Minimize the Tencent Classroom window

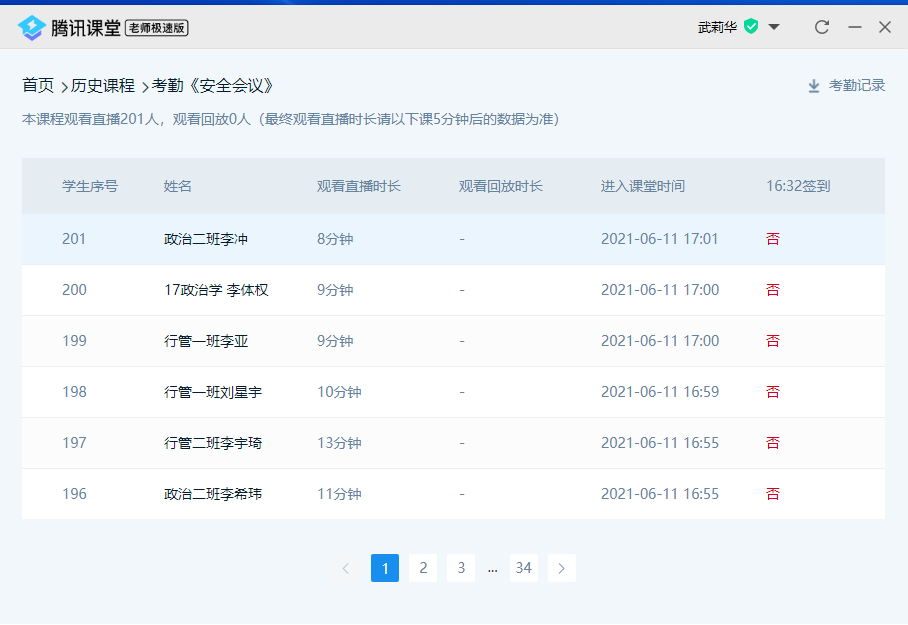[x=854, y=27]
